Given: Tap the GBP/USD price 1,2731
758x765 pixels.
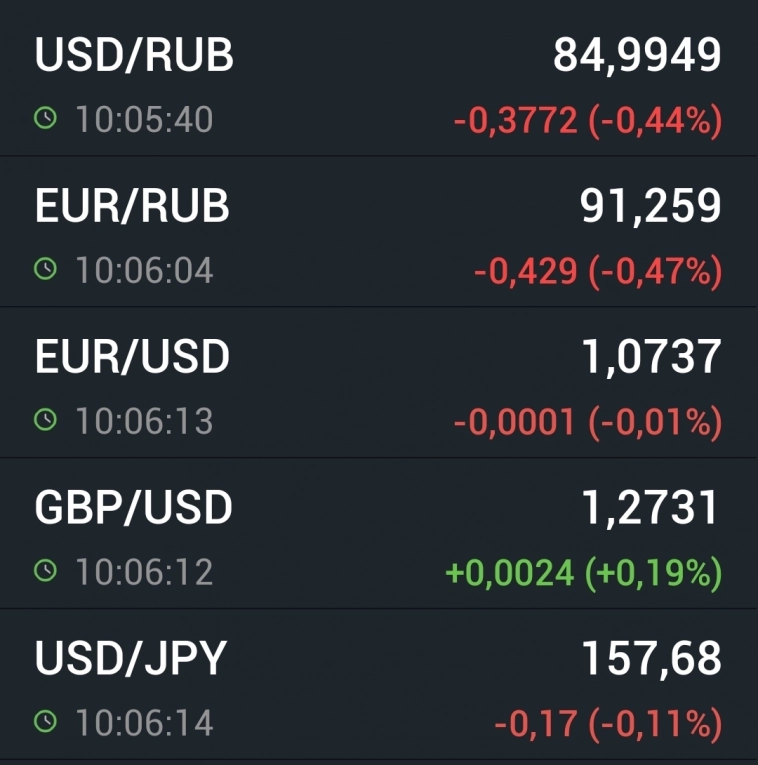Looking at the screenshot, I should [x=651, y=508].
